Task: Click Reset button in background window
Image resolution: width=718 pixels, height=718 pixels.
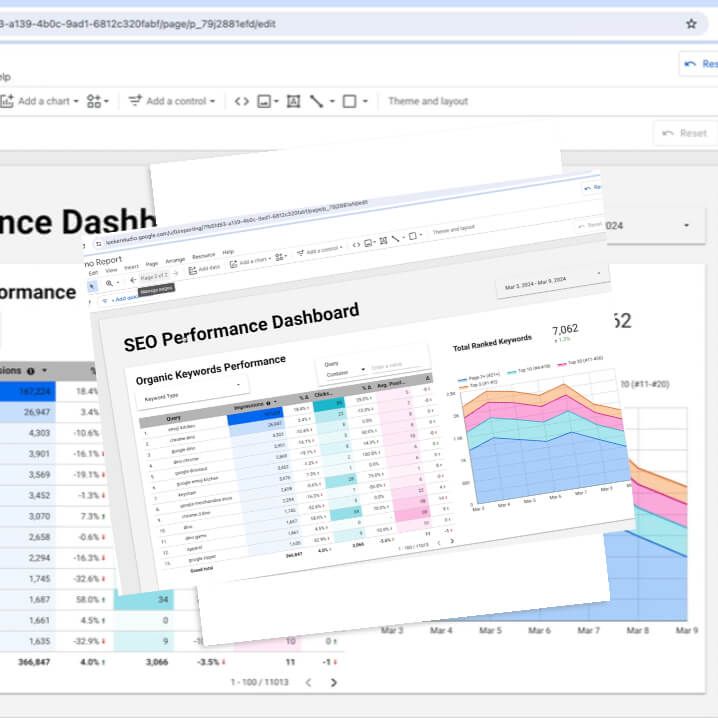Action: (x=685, y=133)
